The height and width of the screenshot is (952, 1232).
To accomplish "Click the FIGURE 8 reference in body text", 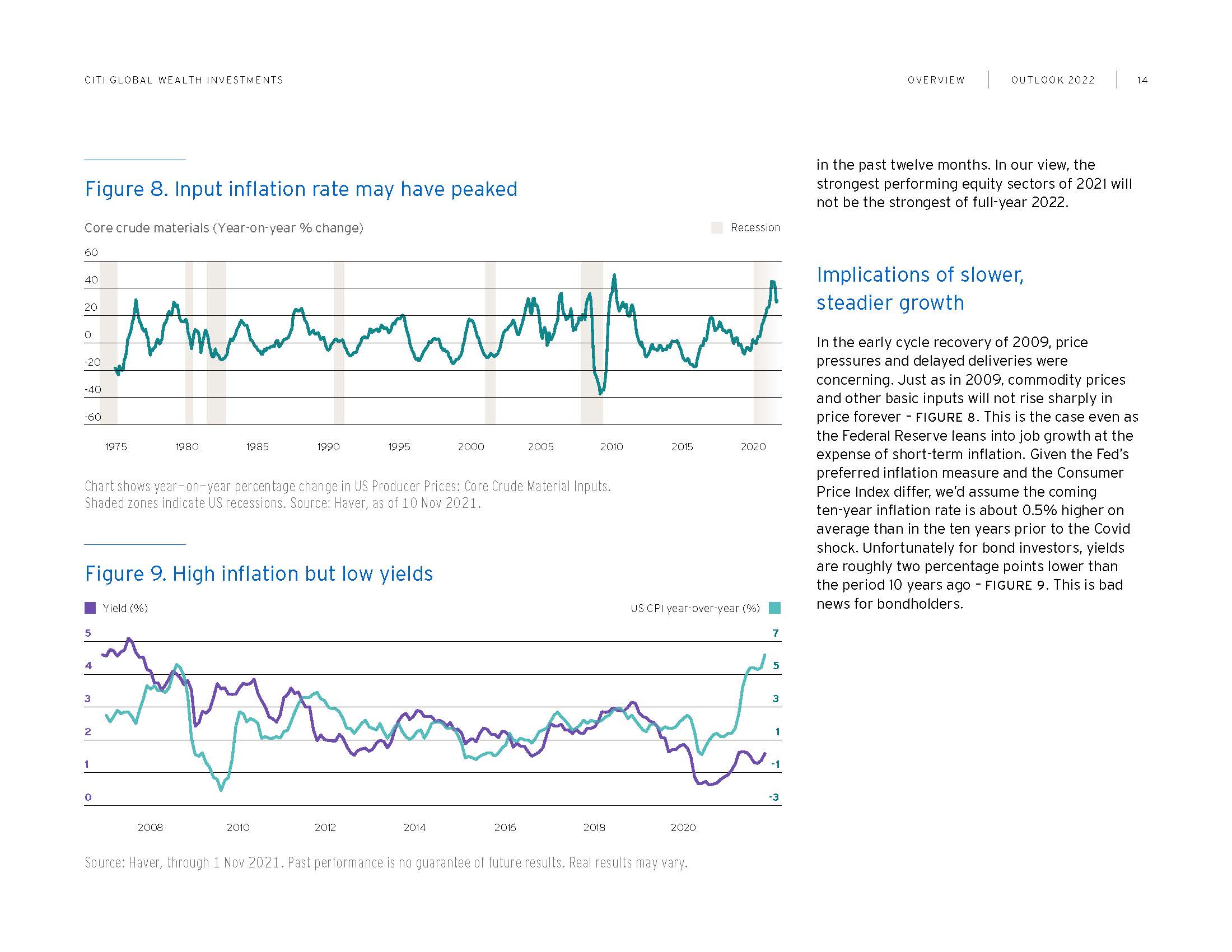I will click(945, 418).
